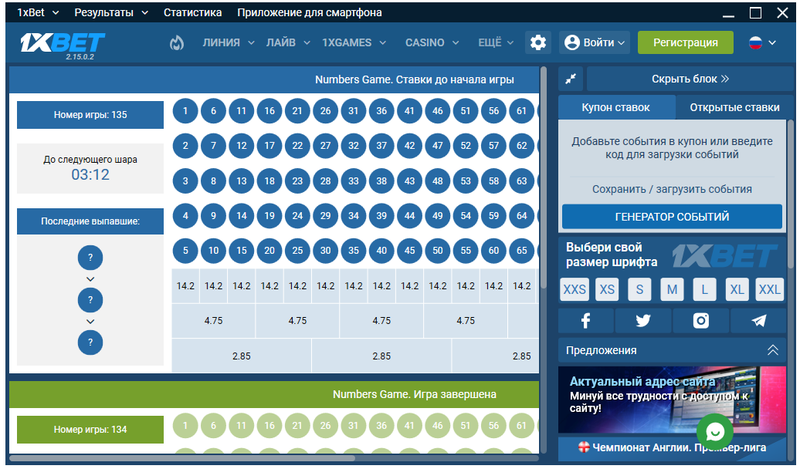Screen dimensions: 800x469
Task: Click the flame hot offers icon
Action: coord(177,43)
